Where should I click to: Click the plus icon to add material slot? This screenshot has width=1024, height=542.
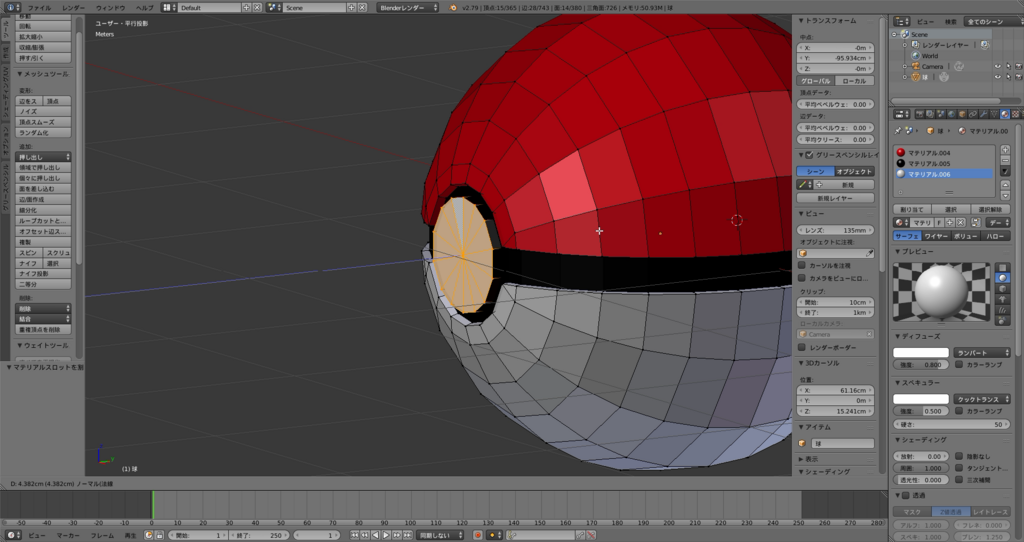click(1003, 151)
